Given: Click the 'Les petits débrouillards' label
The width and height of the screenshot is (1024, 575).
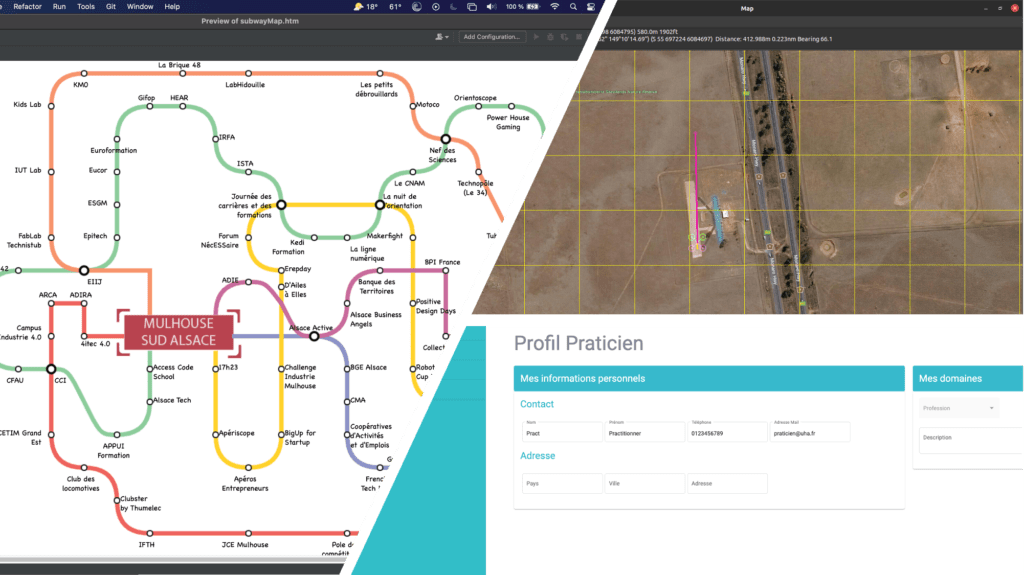Looking at the screenshot, I should [377, 89].
